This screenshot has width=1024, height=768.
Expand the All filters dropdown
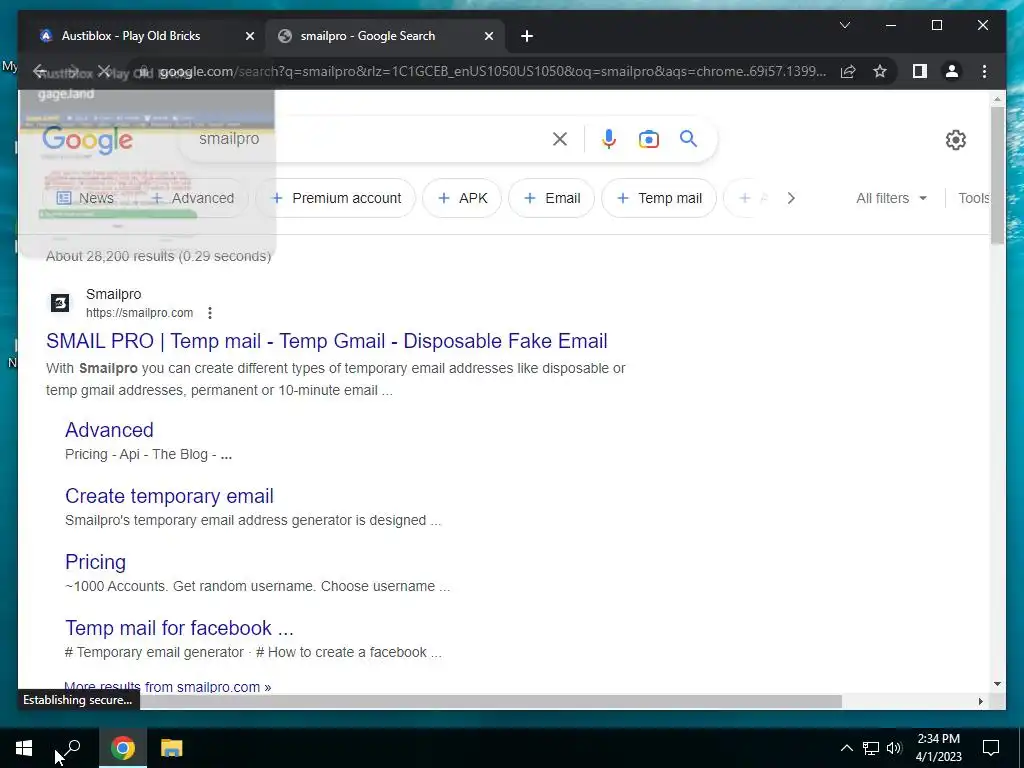[x=891, y=198]
